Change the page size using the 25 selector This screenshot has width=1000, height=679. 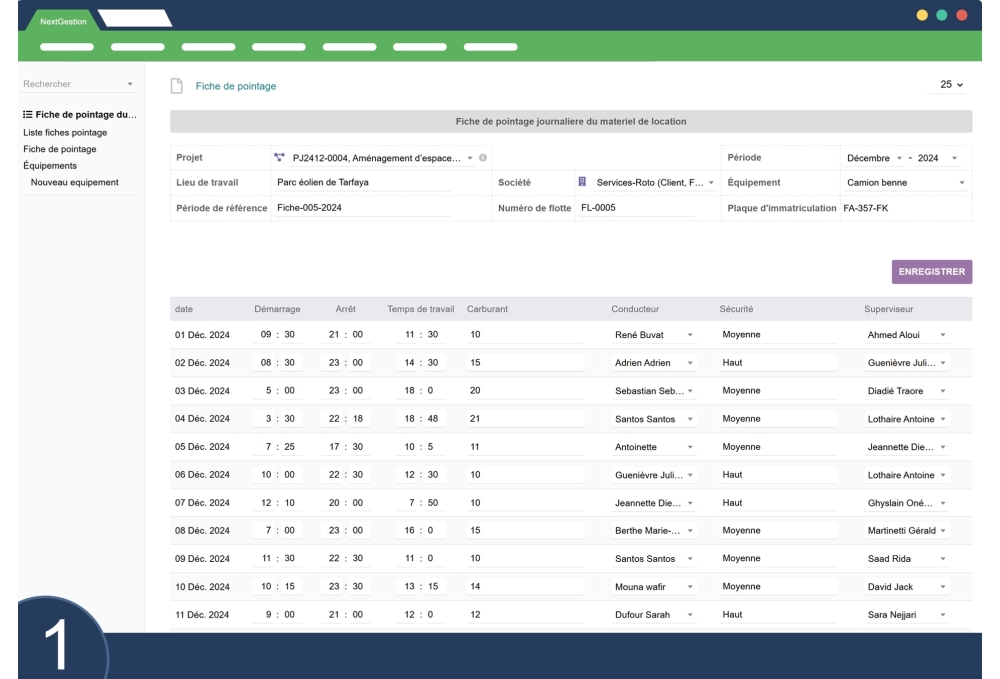[952, 85]
